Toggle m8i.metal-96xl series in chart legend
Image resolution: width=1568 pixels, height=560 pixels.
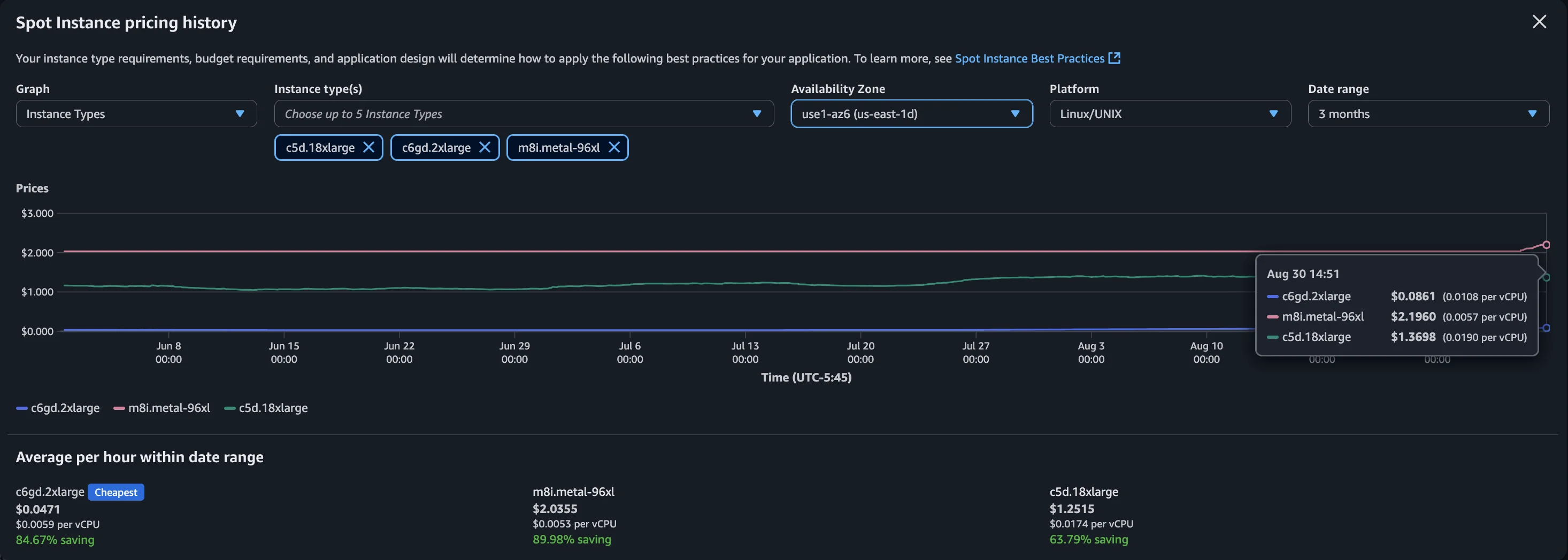click(162, 408)
